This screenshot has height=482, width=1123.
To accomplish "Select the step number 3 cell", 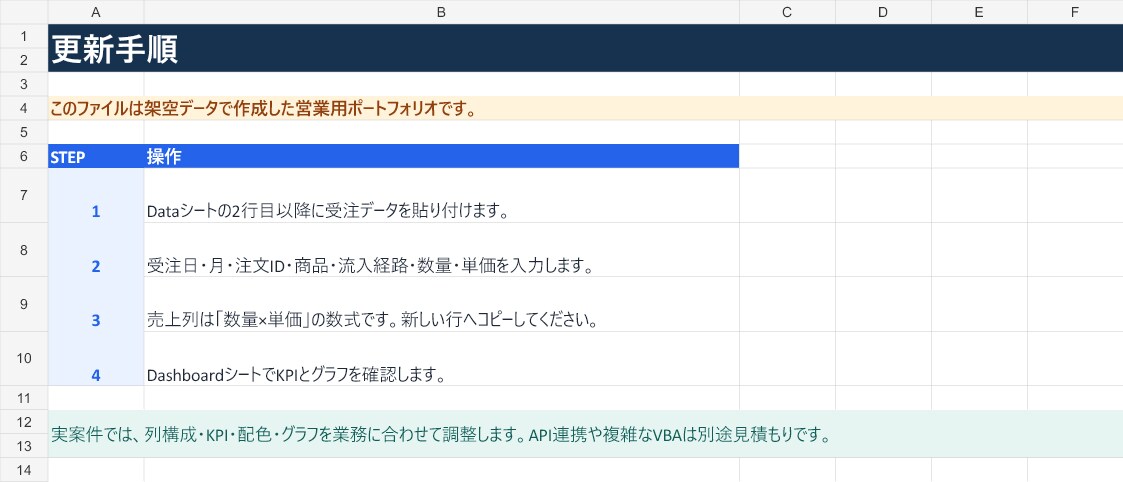I will [x=96, y=304].
